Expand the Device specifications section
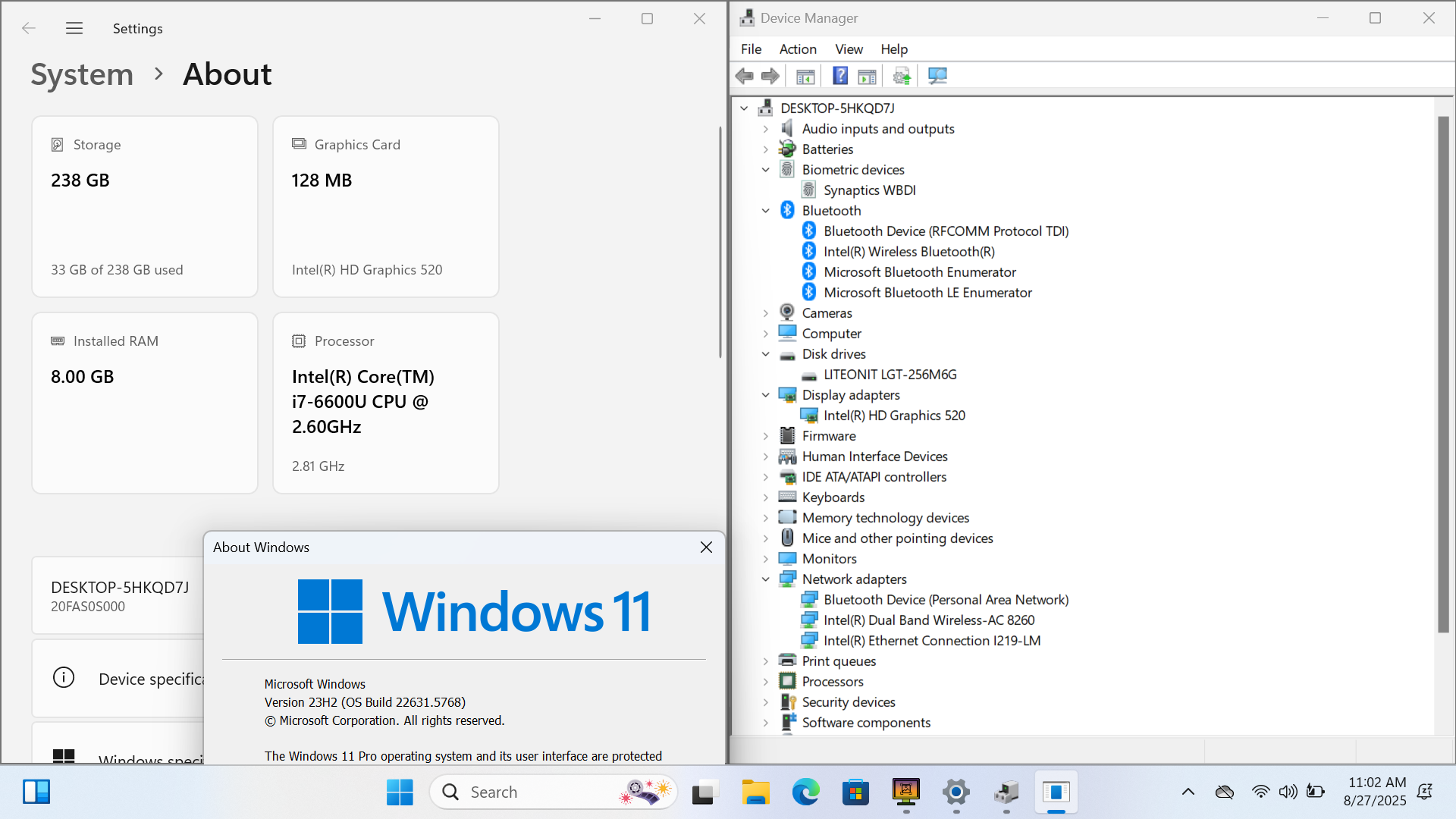Image resolution: width=1456 pixels, height=819 pixels. [118, 679]
